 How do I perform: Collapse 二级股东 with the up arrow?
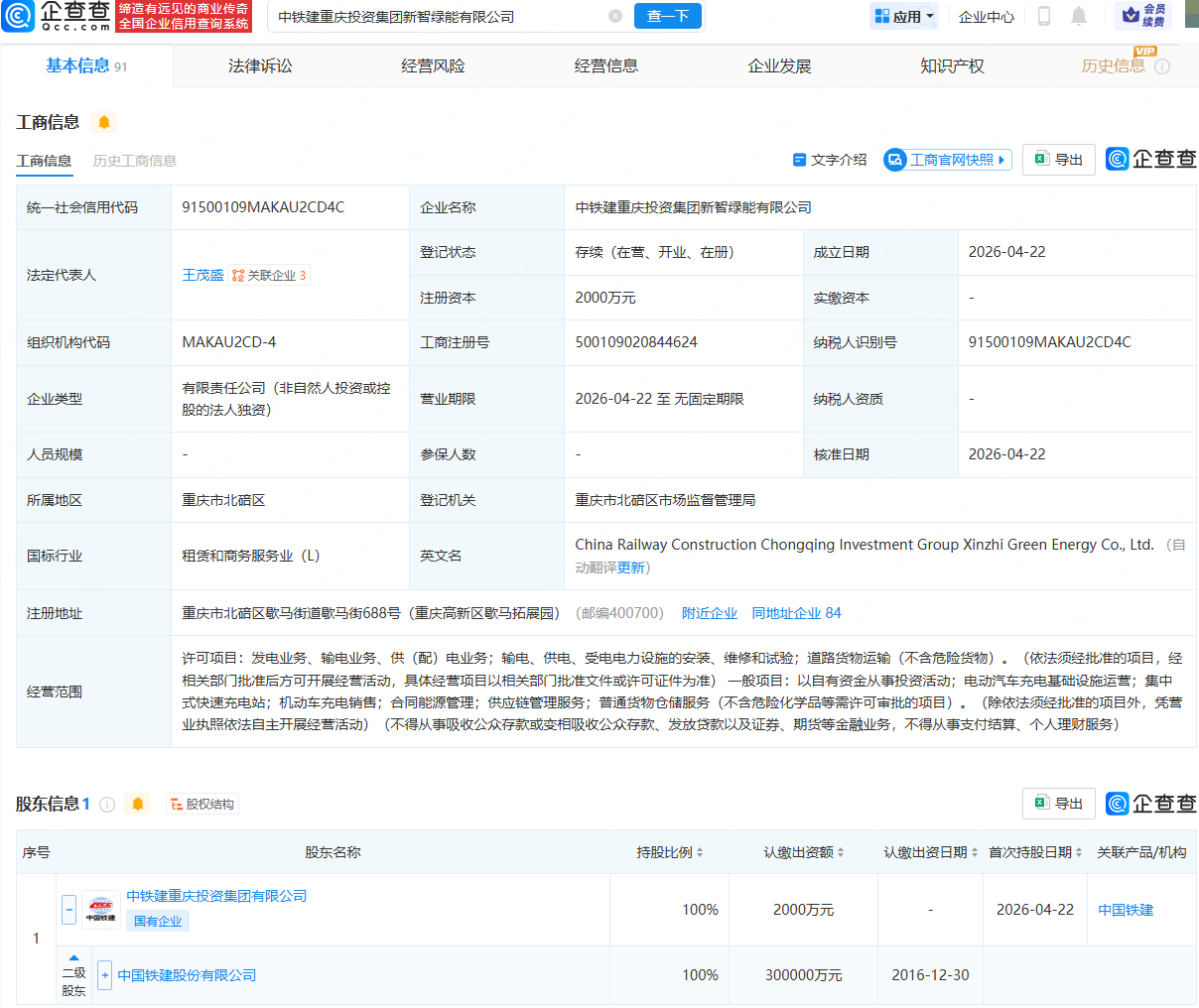(73, 957)
